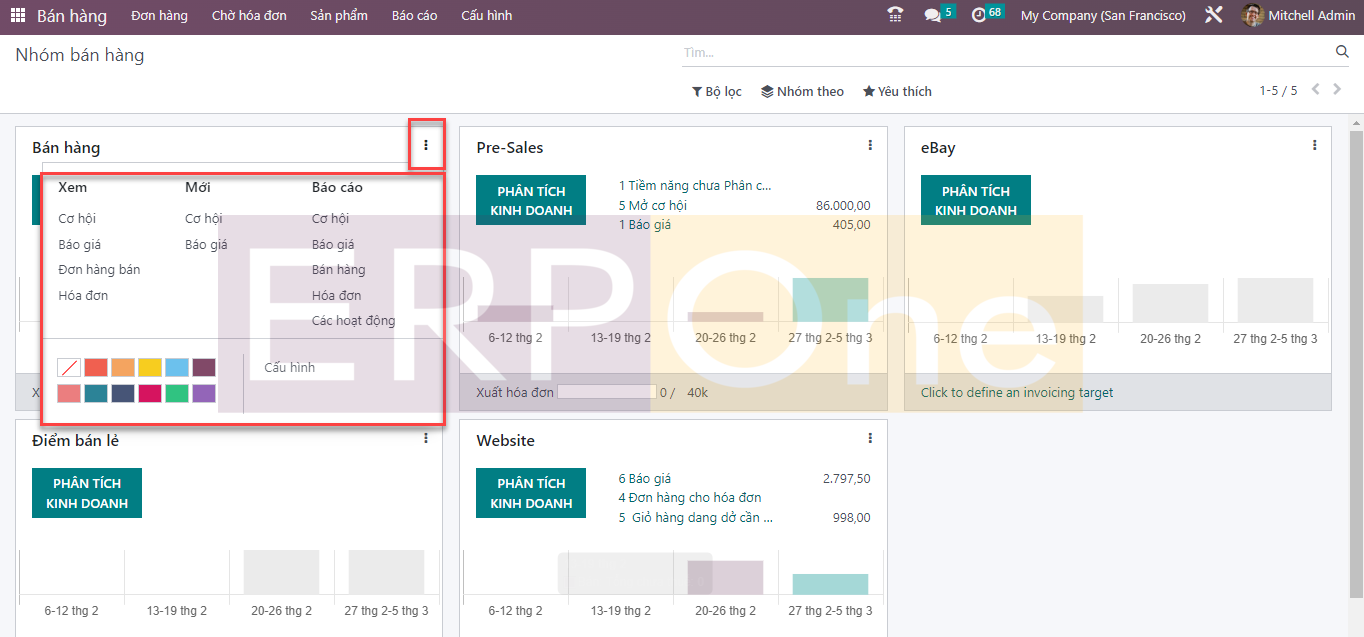1364x637 pixels.
Task: Click Phân tích kinh doanh button on Pre-Sales
Action: pyautogui.click(x=531, y=201)
